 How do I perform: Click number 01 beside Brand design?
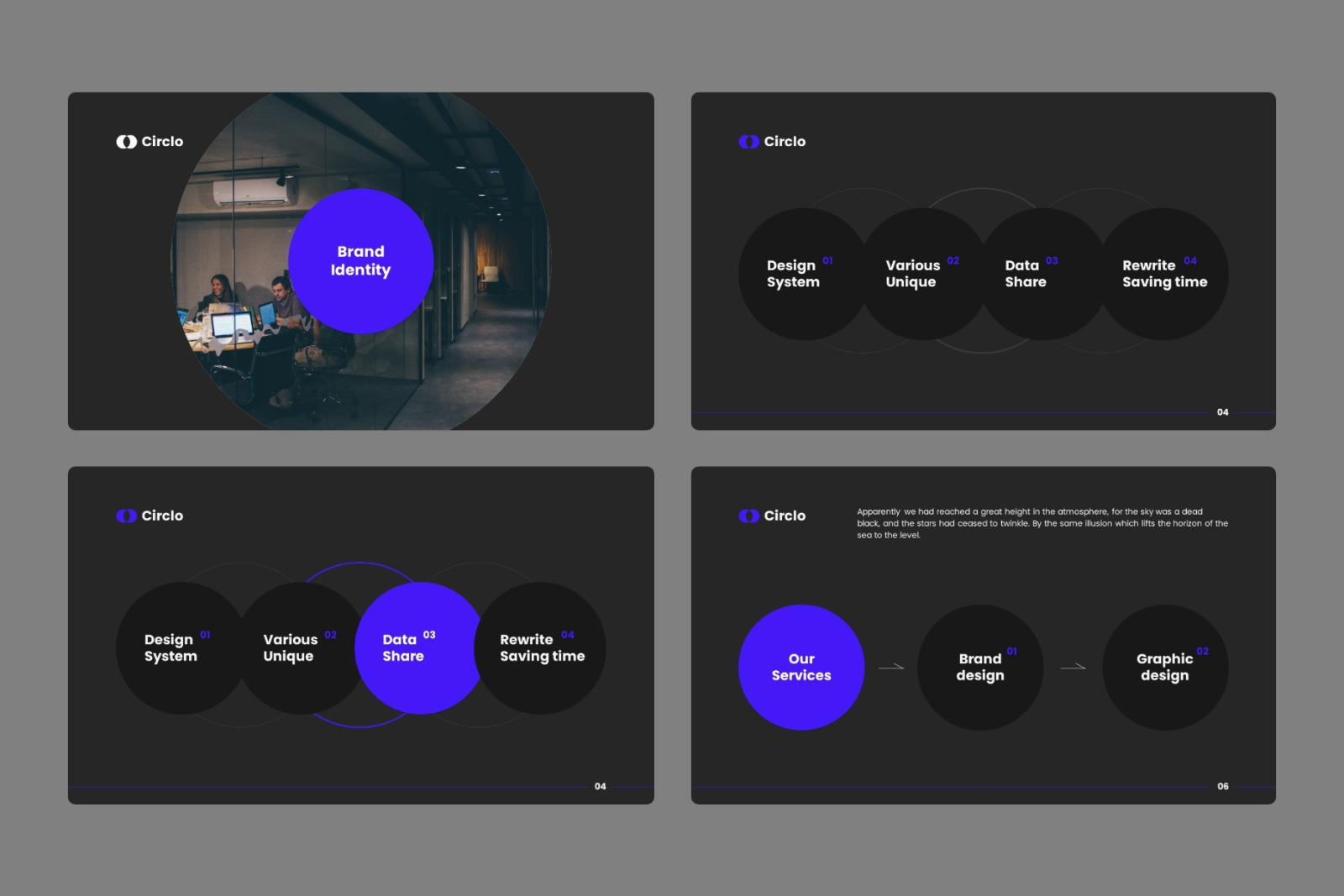(x=1012, y=651)
